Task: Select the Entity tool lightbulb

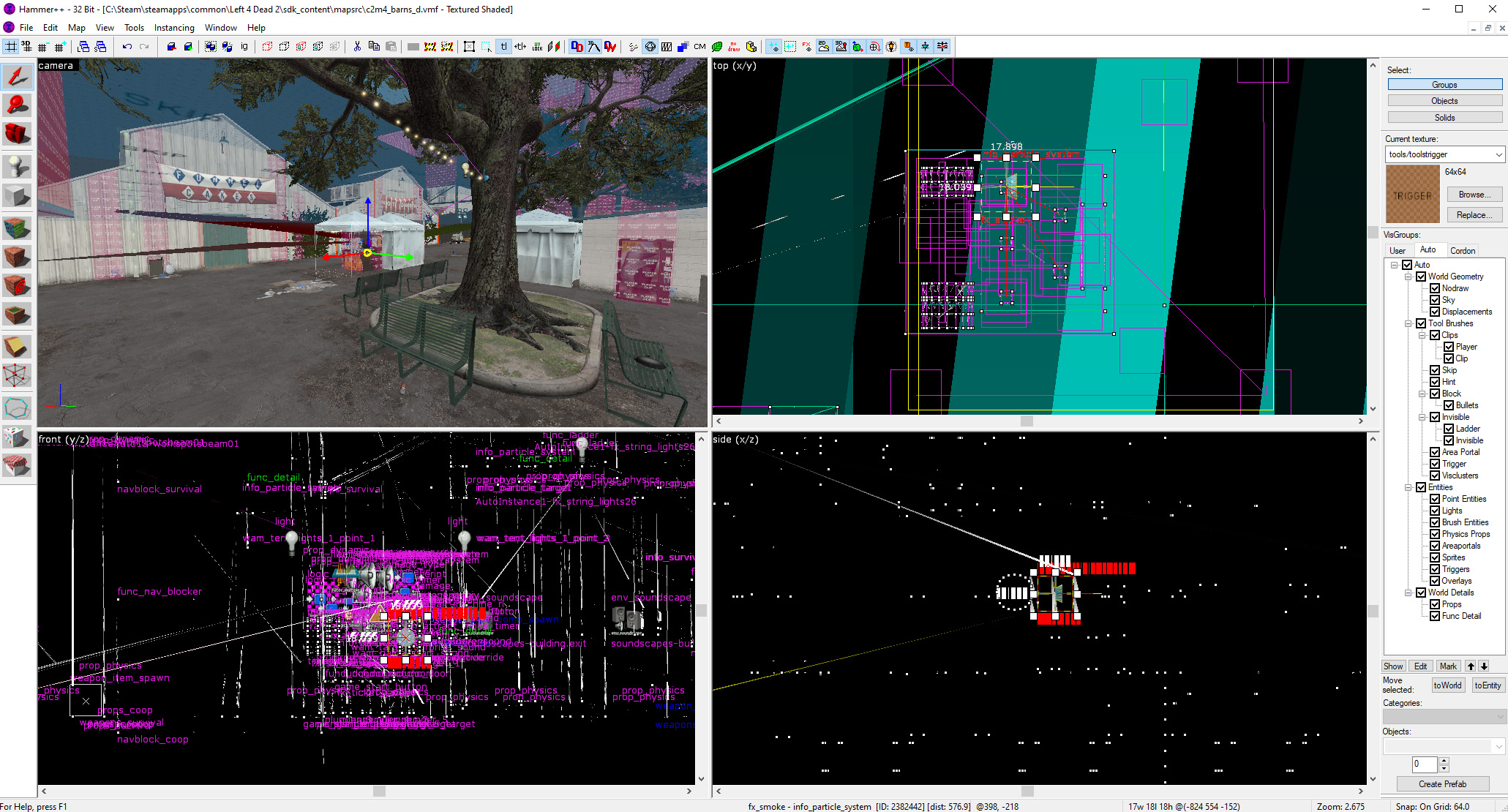Action: [x=17, y=167]
